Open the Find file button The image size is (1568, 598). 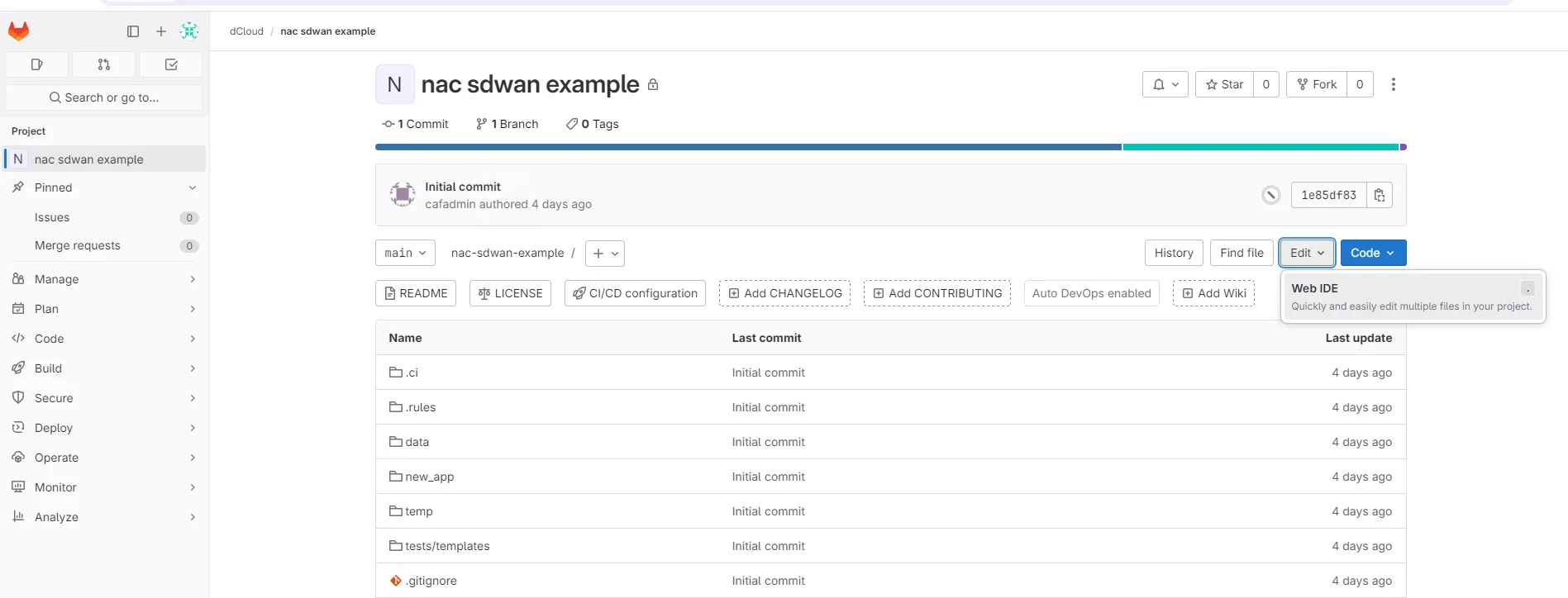1242,253
